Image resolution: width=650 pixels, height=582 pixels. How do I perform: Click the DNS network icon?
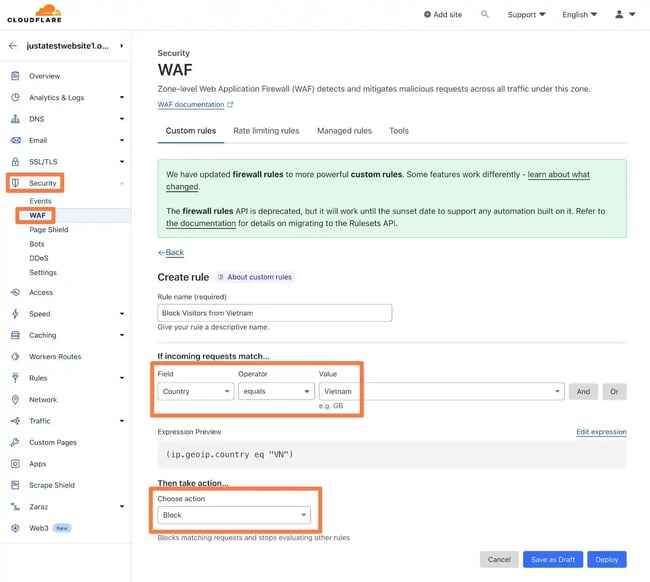point(15,119)
